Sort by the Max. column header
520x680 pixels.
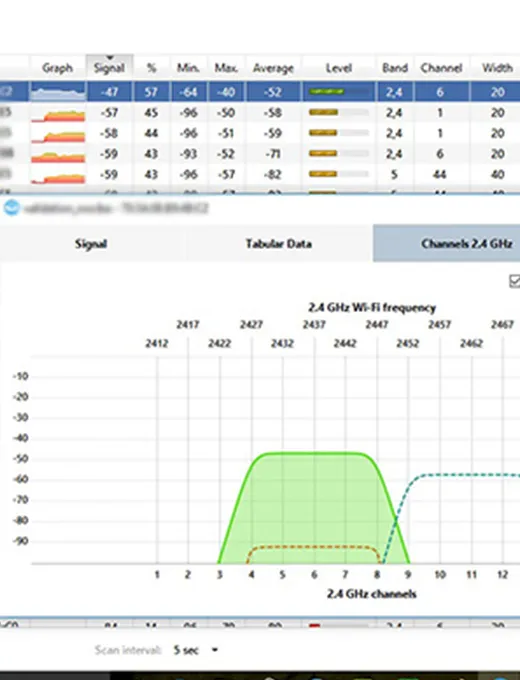pyautogui.click(x=226, y=68)
